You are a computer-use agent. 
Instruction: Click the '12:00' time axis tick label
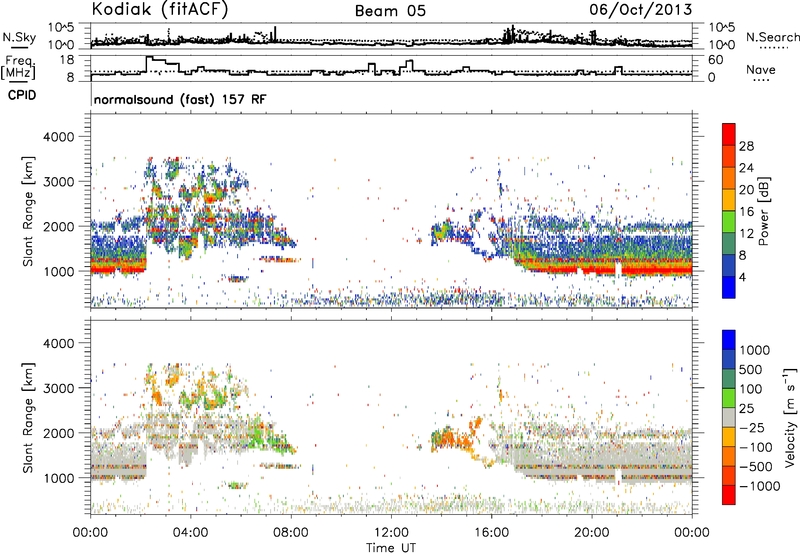tap(391, 533)
